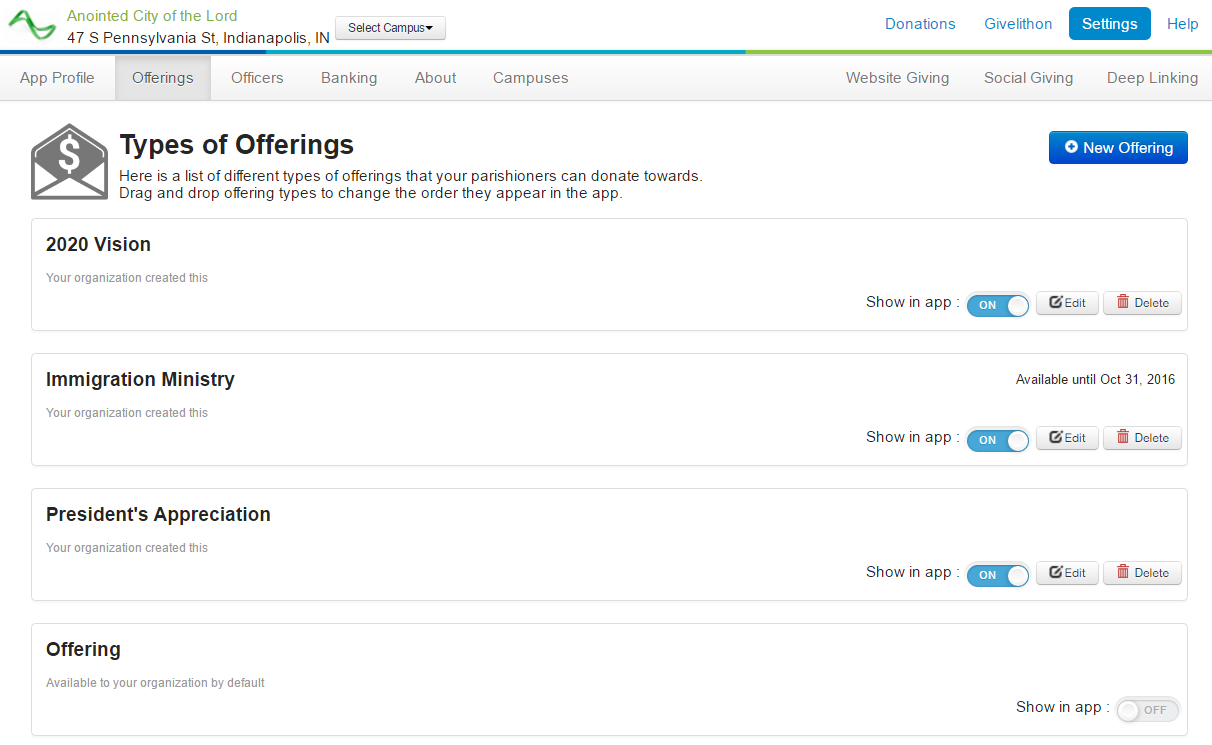
Task: Disable Show in app for President's Appreciation
Action: (x=997, y=575)
